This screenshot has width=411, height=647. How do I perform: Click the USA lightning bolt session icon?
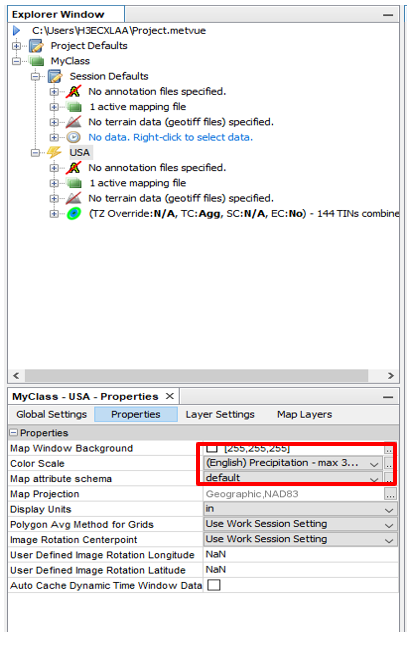pyautogui.click(x=54, y=152)
